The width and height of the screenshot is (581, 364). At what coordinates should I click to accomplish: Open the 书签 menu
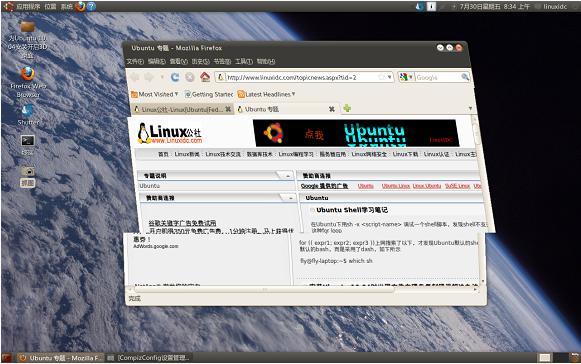tap(222, 62)
